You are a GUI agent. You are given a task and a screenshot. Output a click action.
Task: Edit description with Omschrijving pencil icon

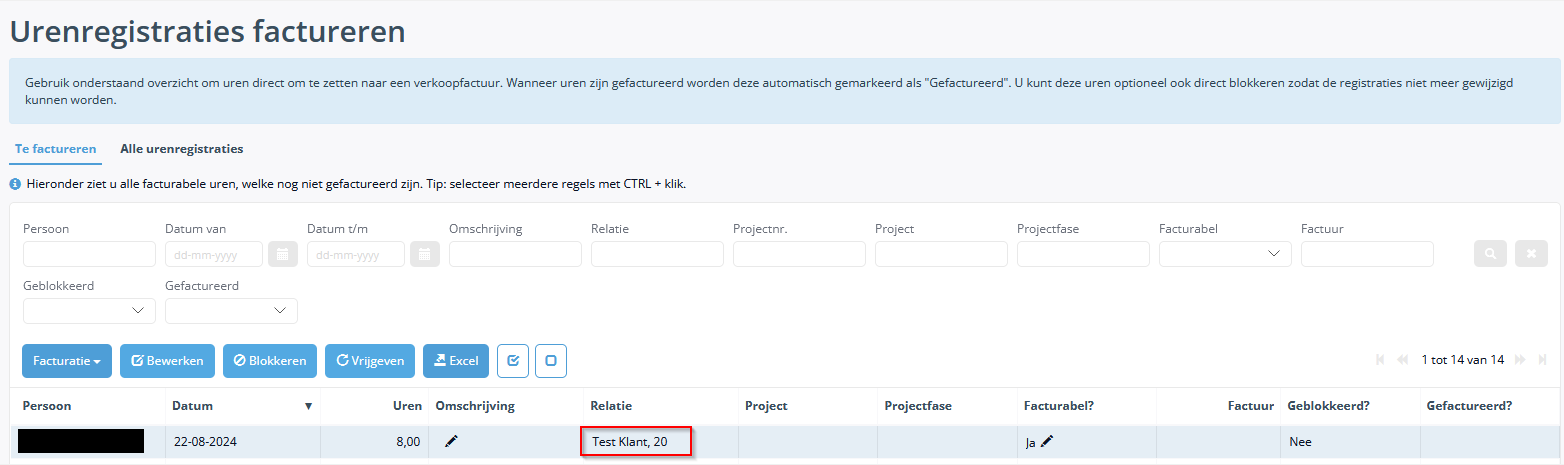pos(451,441)
